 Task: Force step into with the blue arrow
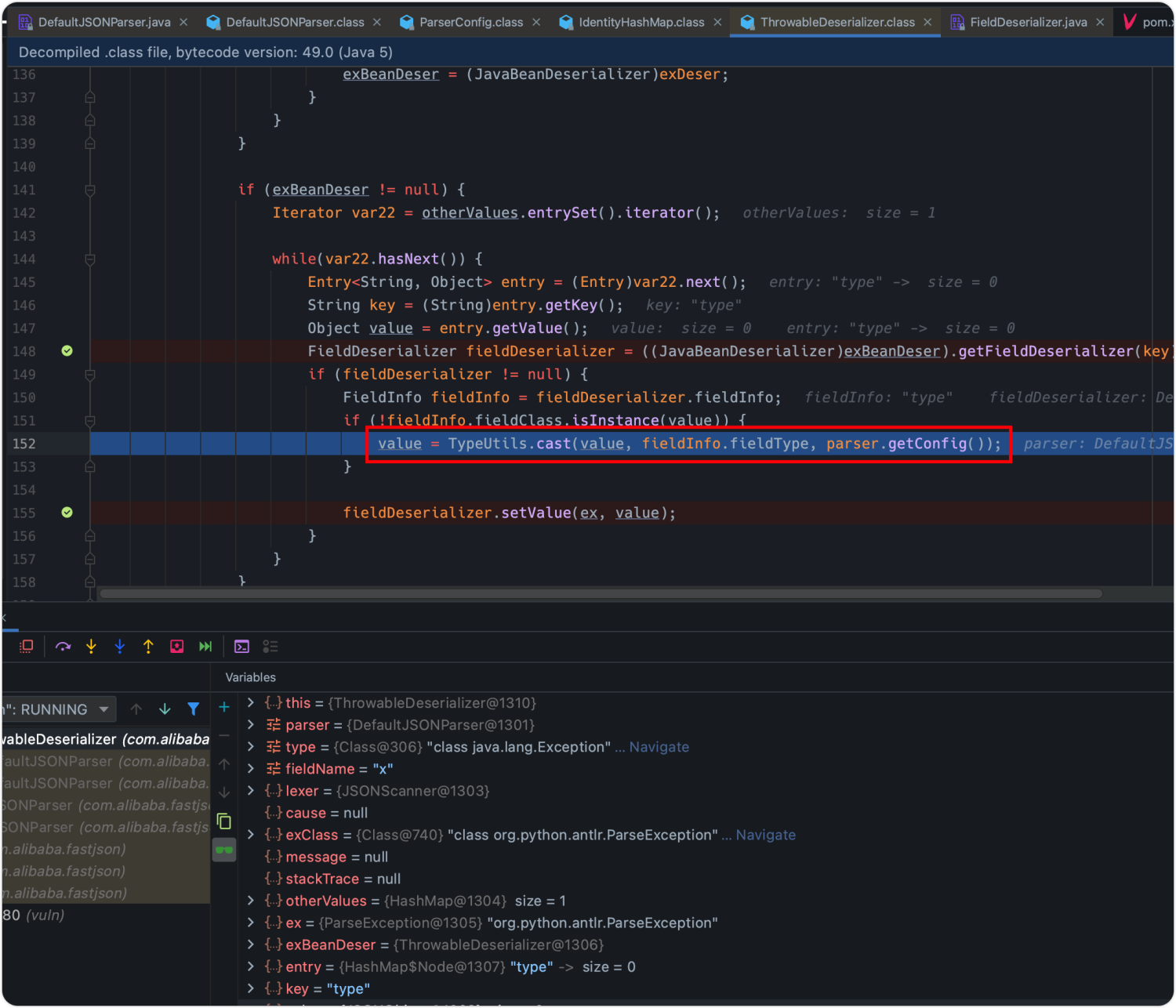pyautogui.click(x=119, y=646)
